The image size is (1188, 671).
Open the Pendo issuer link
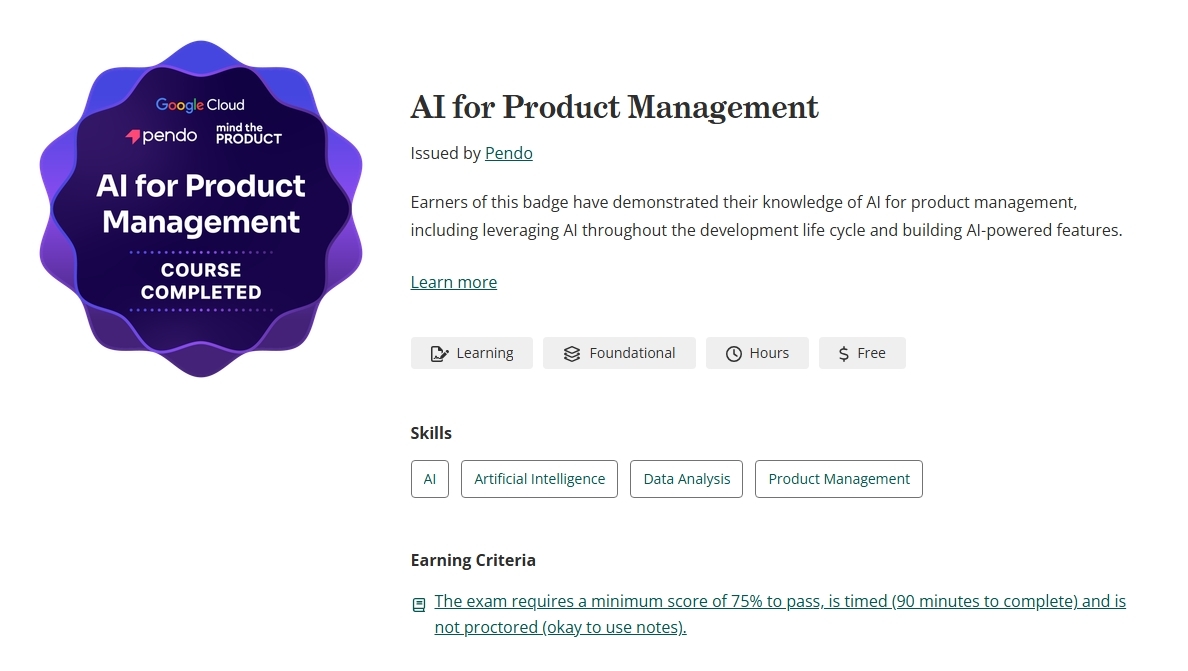[508, 153]
